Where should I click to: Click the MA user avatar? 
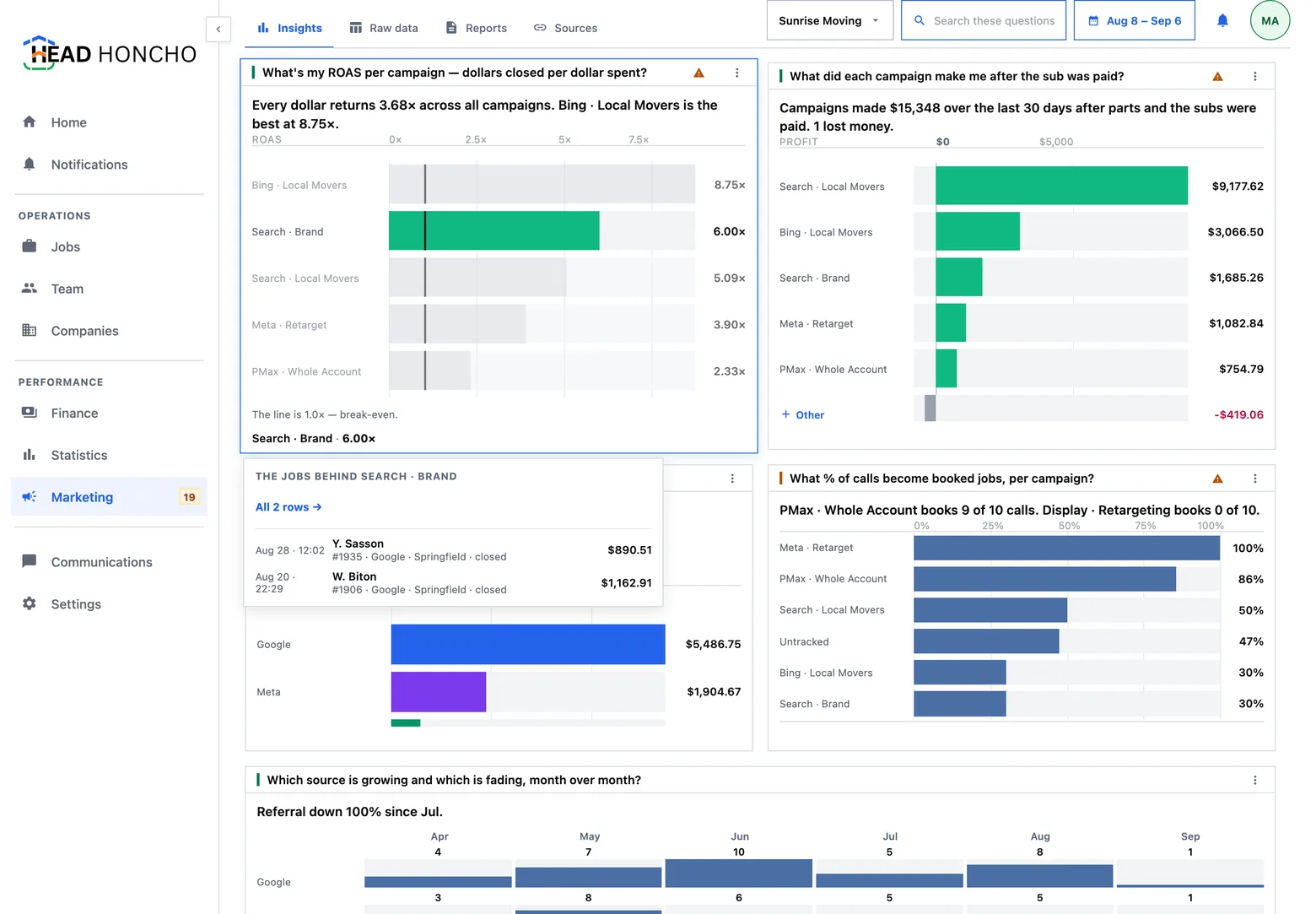(1270, 20)
